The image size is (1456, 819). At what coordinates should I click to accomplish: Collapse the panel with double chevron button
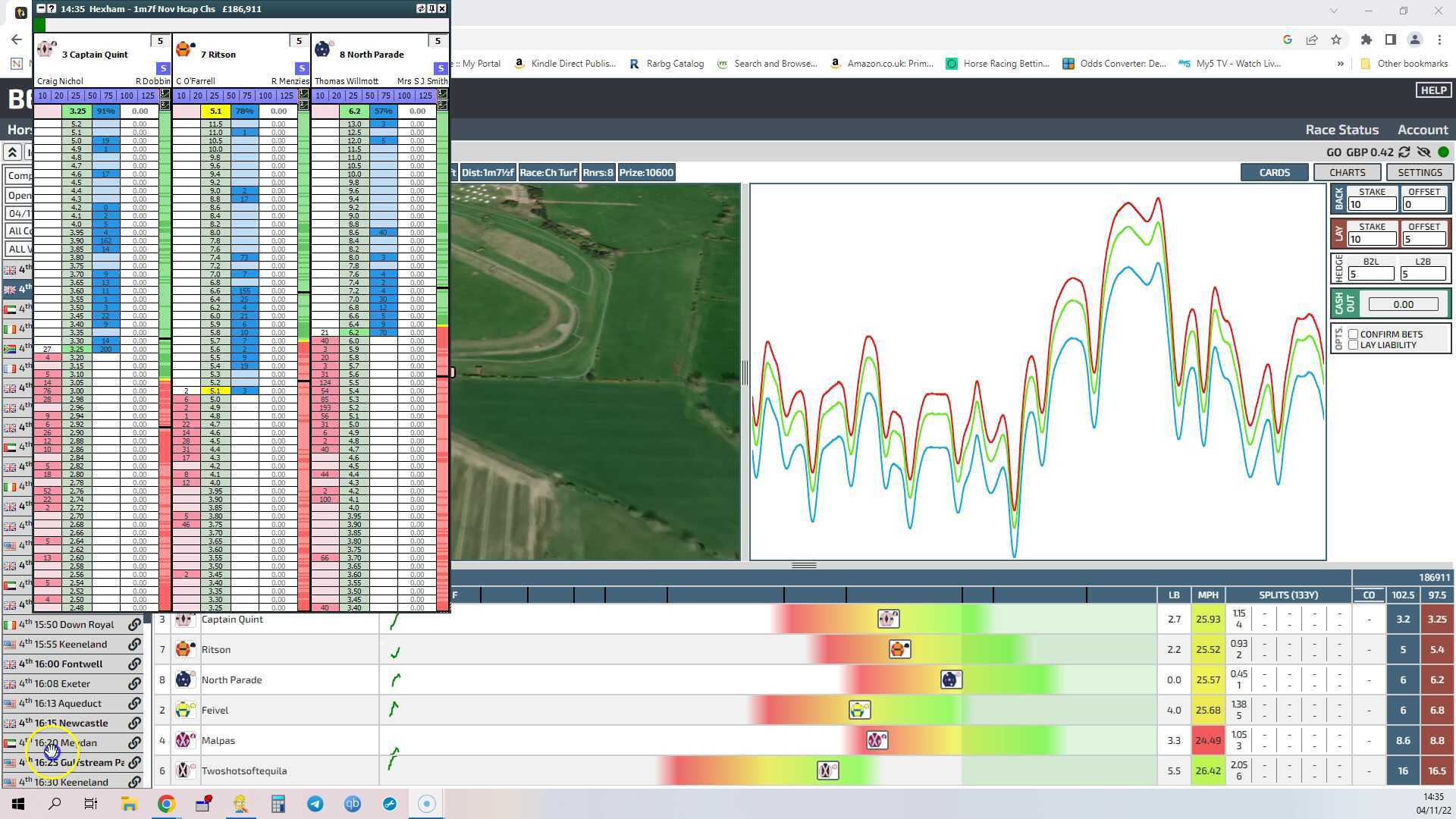pyautogui.click(x=12, y=152)
